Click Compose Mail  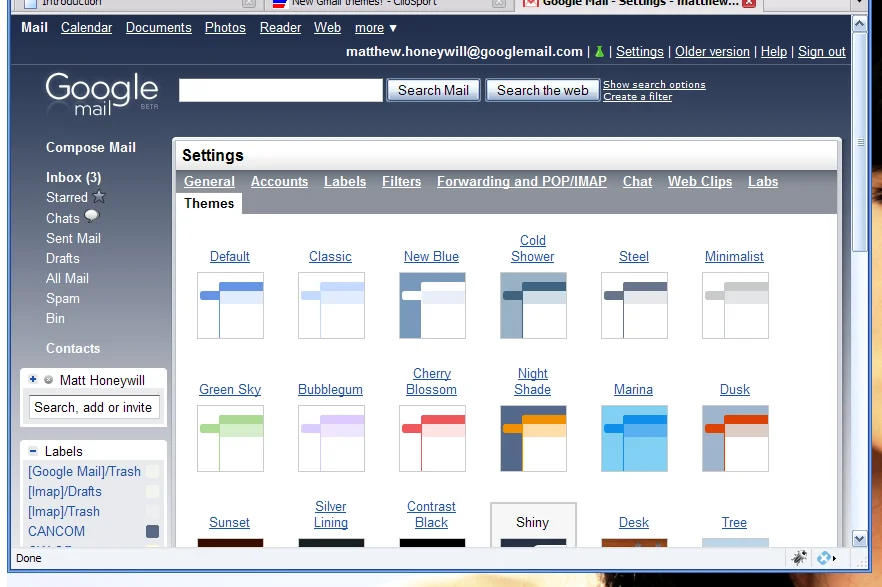[x=91, y=148]
